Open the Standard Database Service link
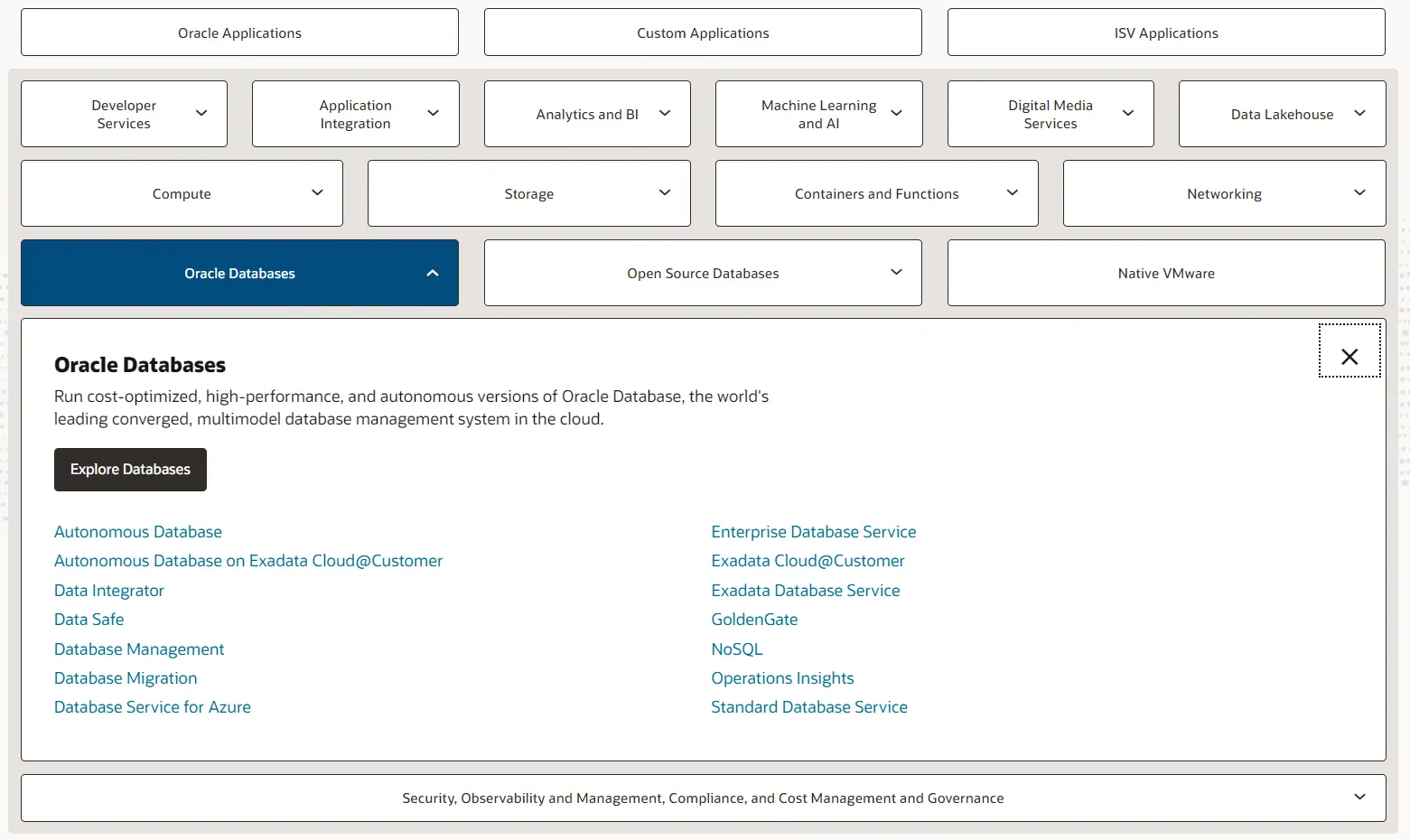1410x840 pixels. click(809, 707)
